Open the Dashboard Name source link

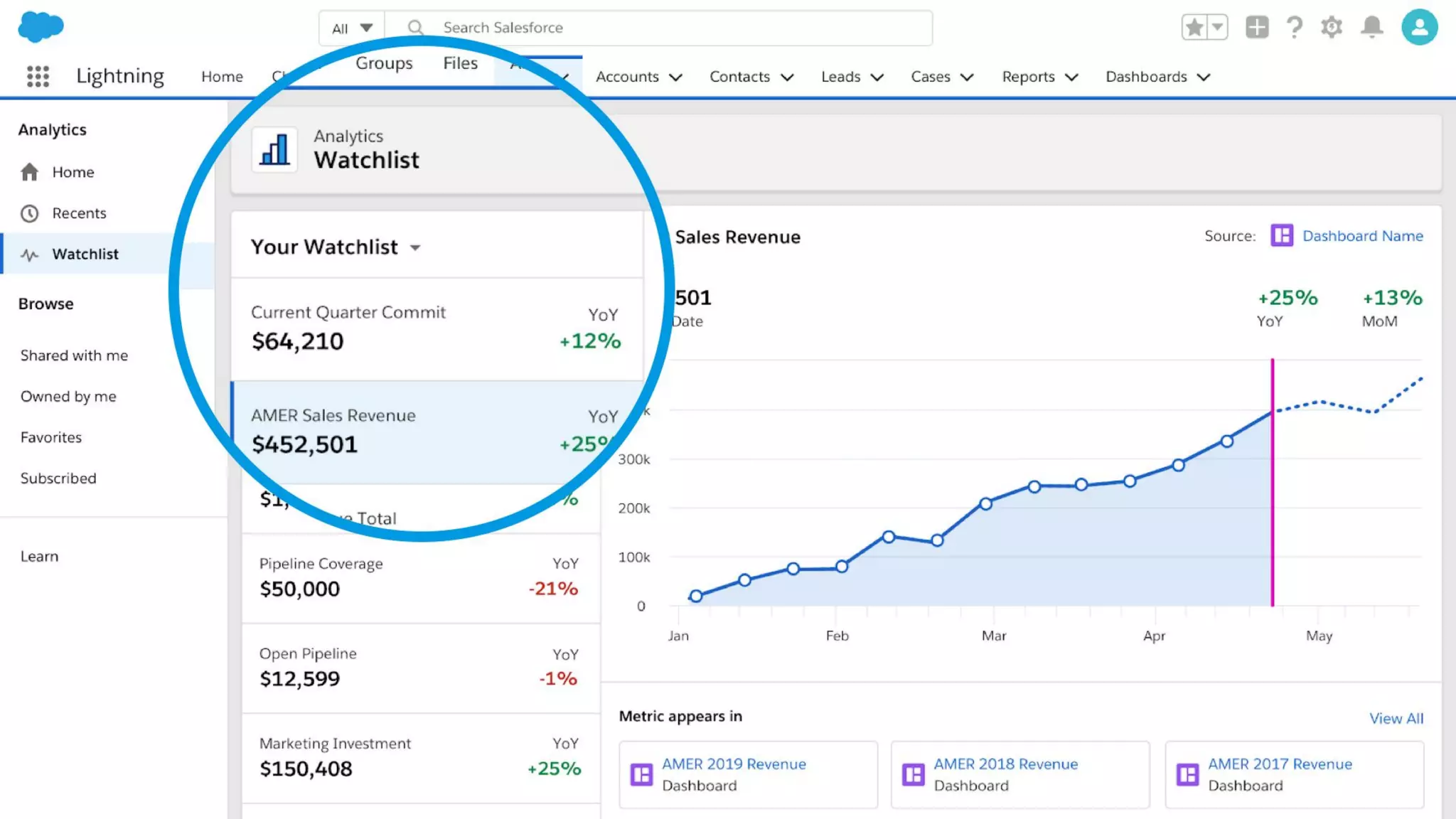tap(1362, 236)
